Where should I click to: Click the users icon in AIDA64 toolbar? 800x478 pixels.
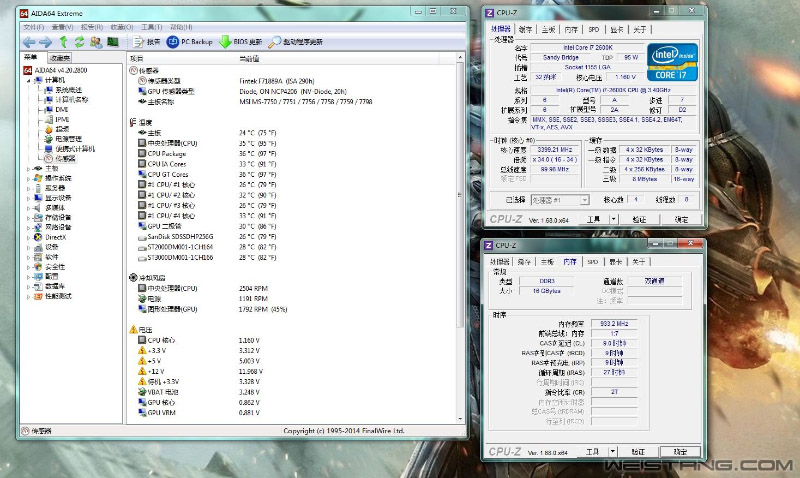pyautogui.click(x=96, y=42)
